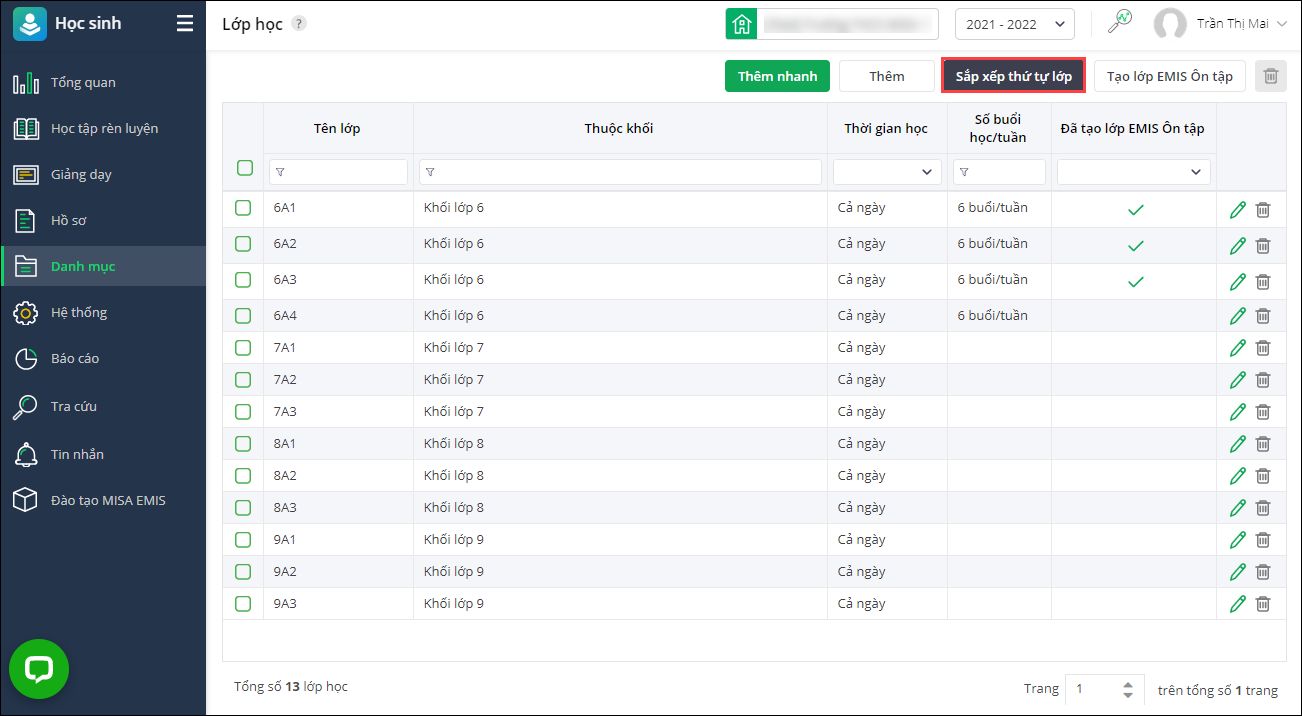
Task: Open the live chat support bubble
Action: [39, 669]
